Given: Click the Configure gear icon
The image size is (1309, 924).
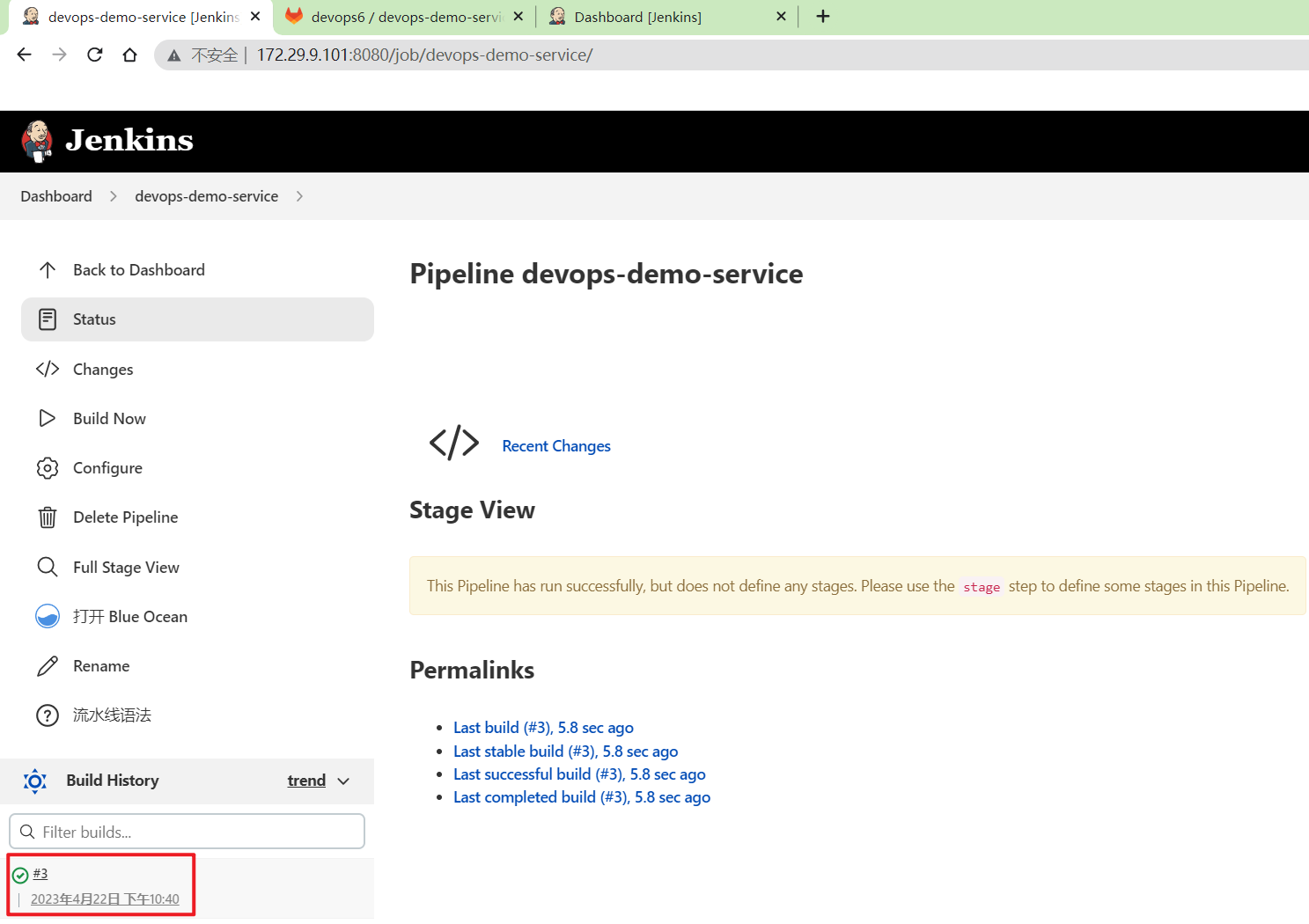Looking at the screenshot, I should (x=48, y=468).
